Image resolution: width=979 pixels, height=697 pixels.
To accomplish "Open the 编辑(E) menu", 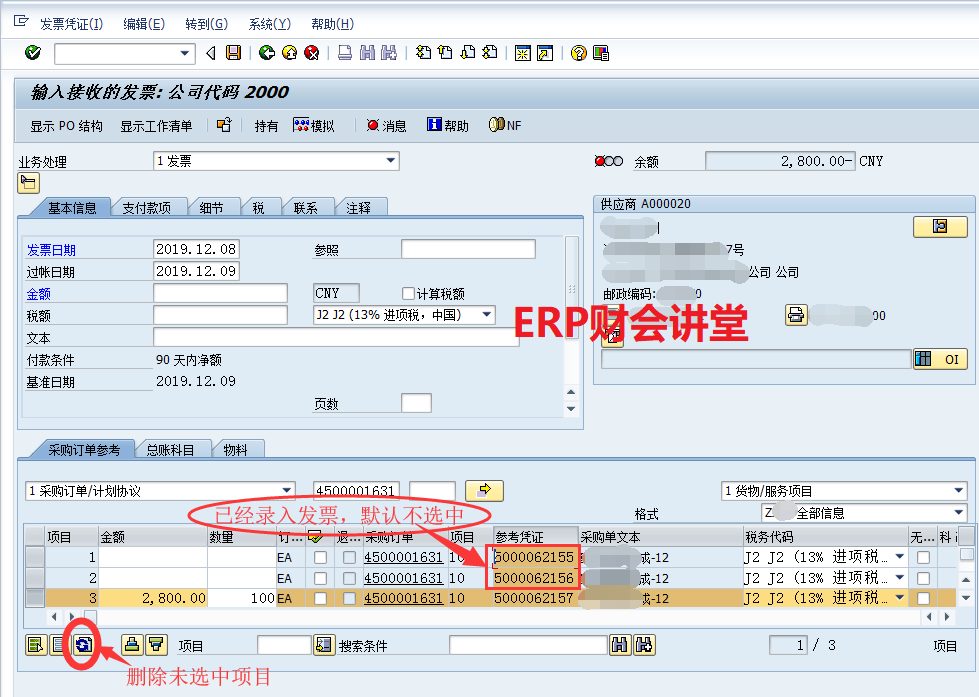I will tap(143, 24).
